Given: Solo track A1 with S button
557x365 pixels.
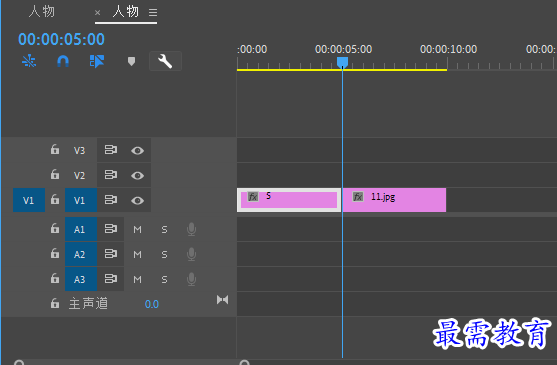Looking at the screenshot, I should [164, 230].
